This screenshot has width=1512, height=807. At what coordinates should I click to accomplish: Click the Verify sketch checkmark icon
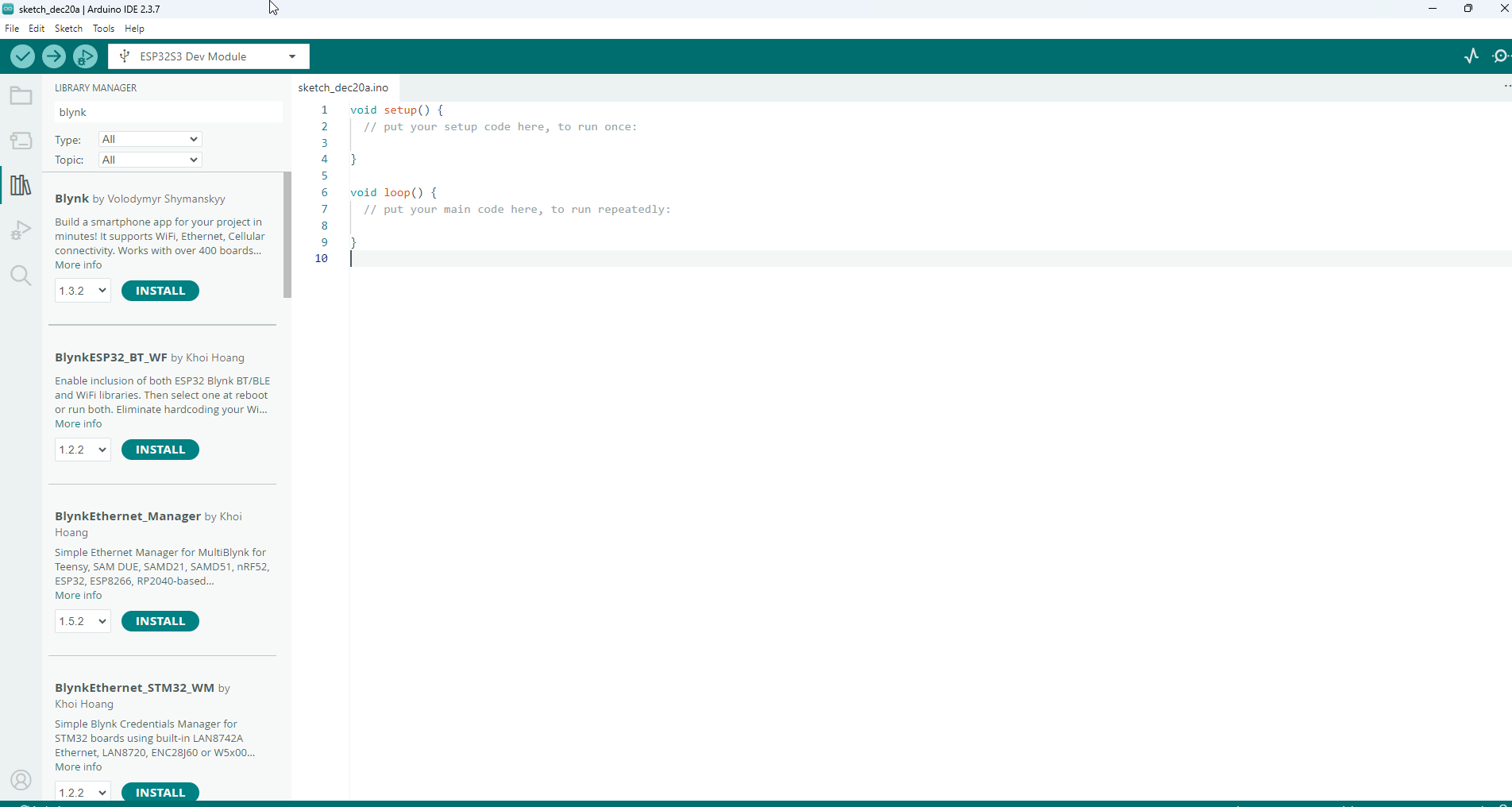22,56
